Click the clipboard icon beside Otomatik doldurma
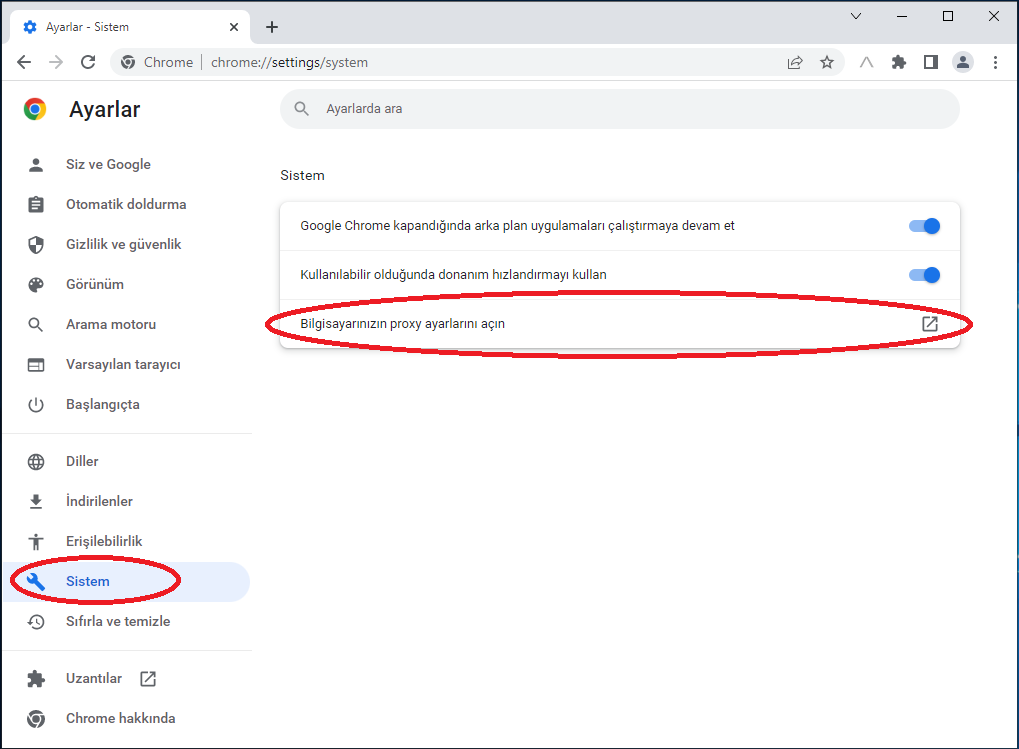 point(36,205)
